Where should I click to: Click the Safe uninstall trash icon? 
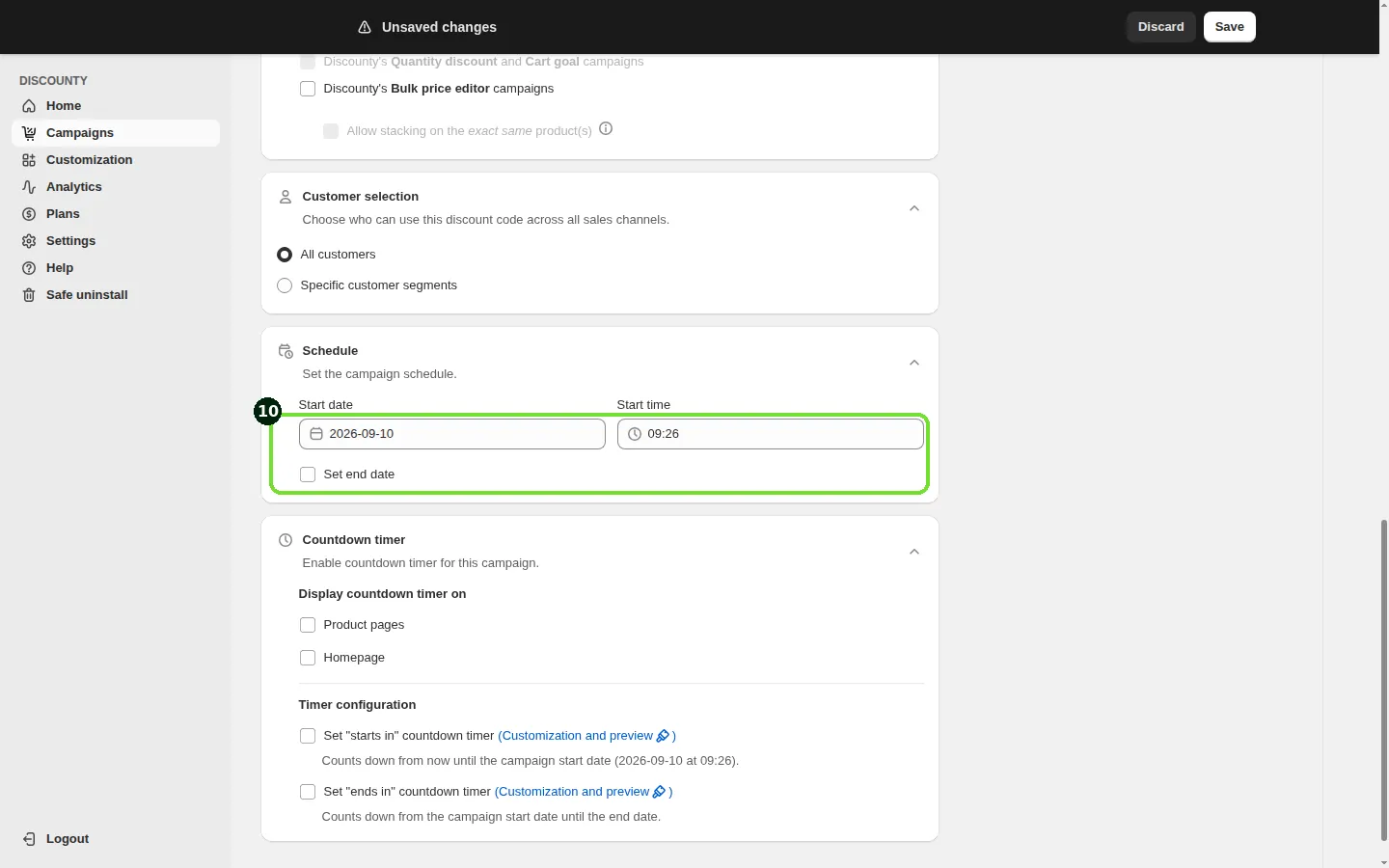29,295
